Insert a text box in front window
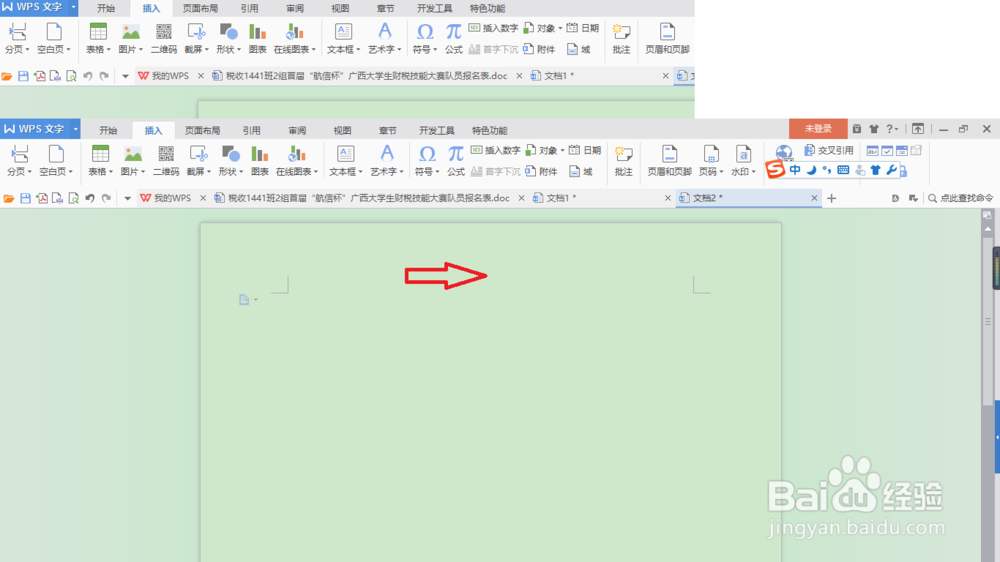Image resolution: width=1000 pixels, height=562 pixels. (x=345, y=160)
